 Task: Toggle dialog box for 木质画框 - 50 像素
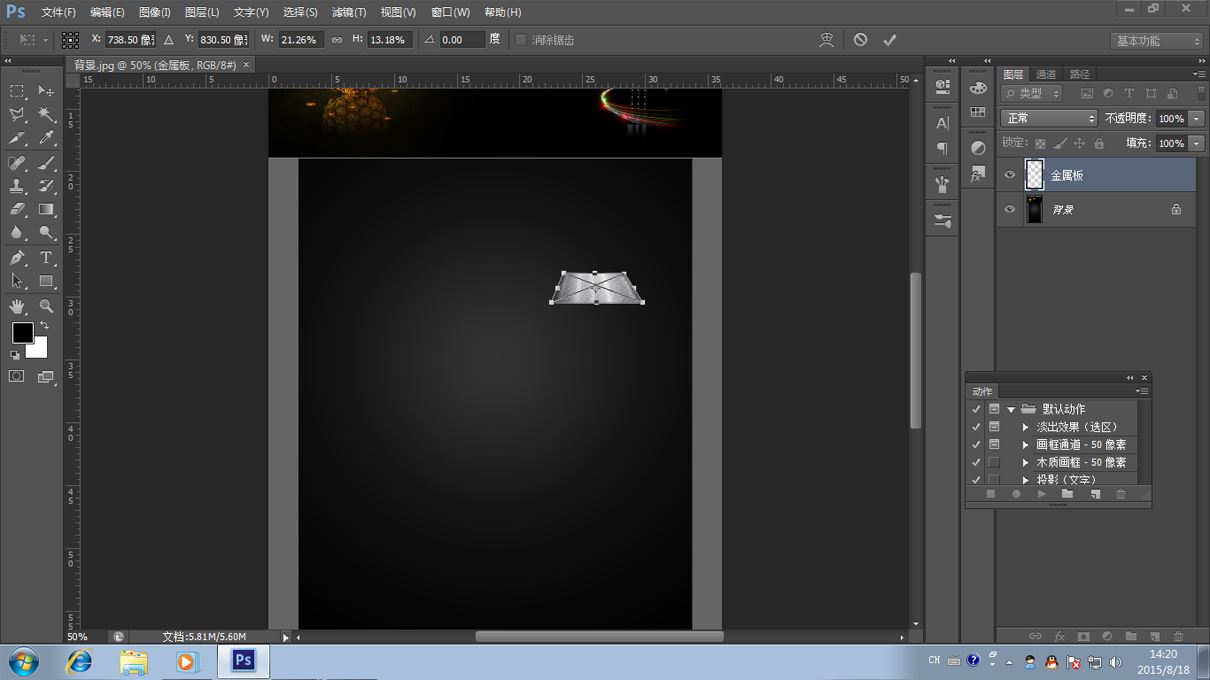tap(994, 463)
